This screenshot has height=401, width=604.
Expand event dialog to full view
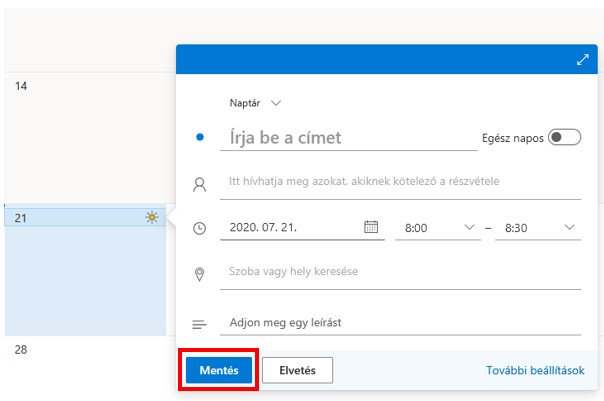point(582,60)
